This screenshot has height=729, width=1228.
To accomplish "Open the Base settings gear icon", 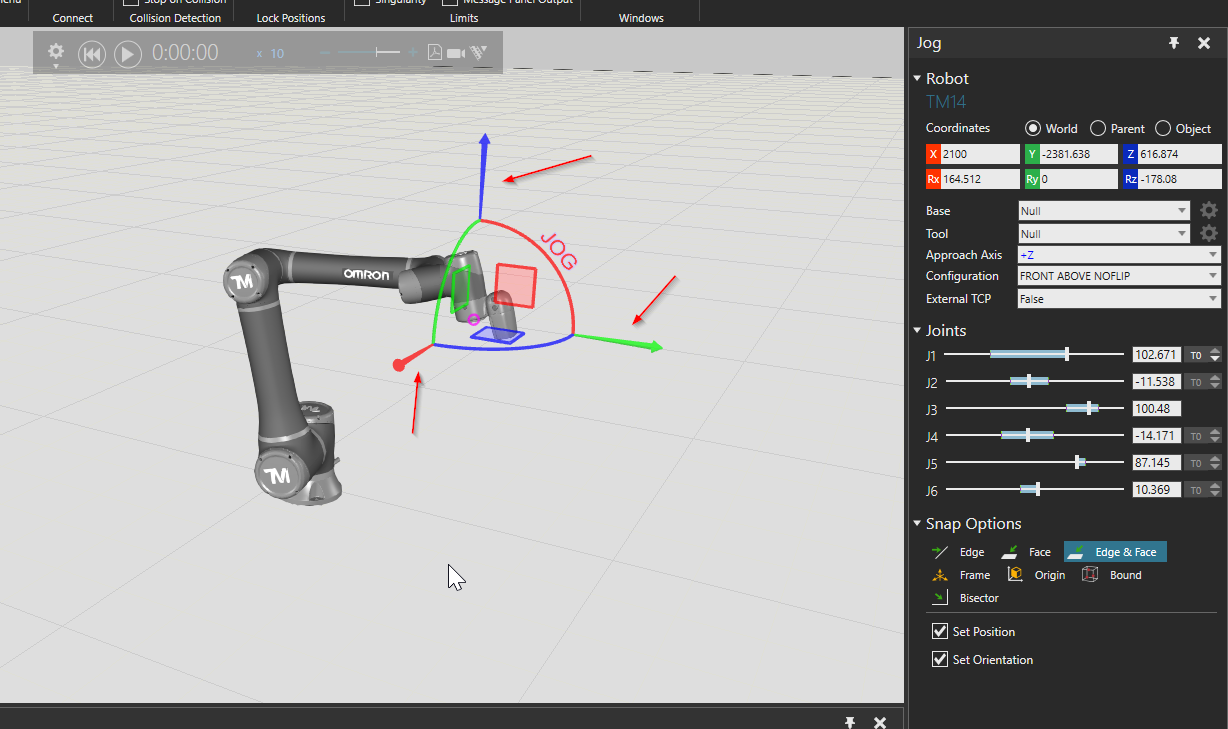I will tap(1209, 211).
